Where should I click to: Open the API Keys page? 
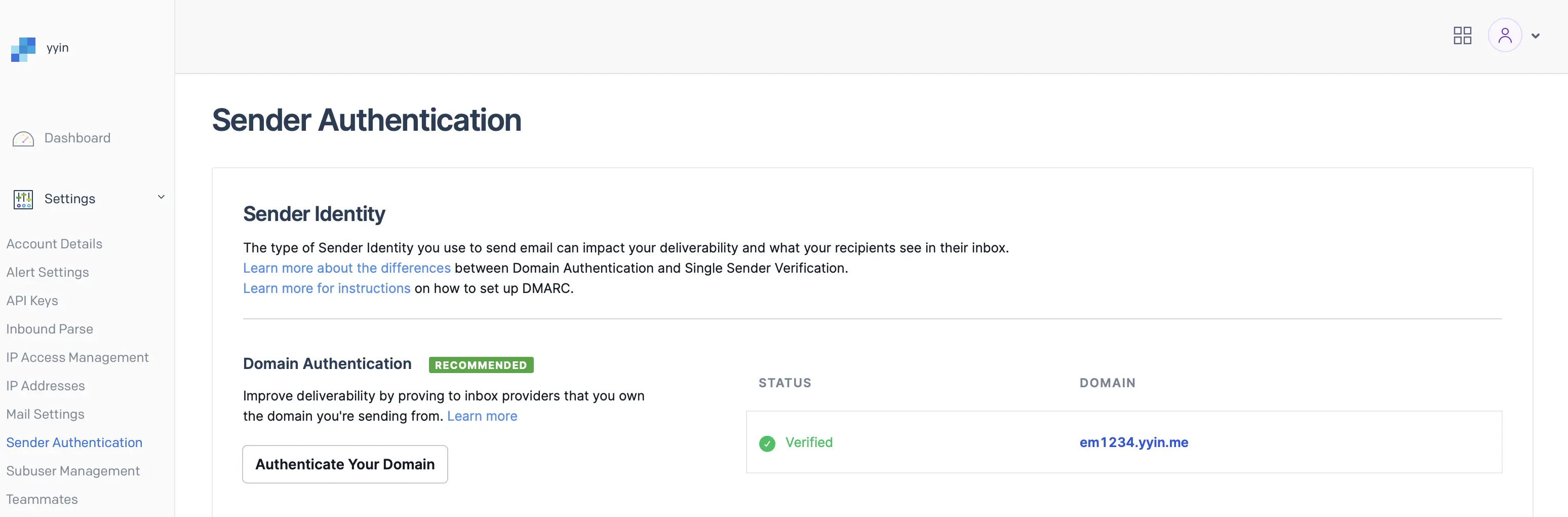pyautogui.click(x=32, y=301)
